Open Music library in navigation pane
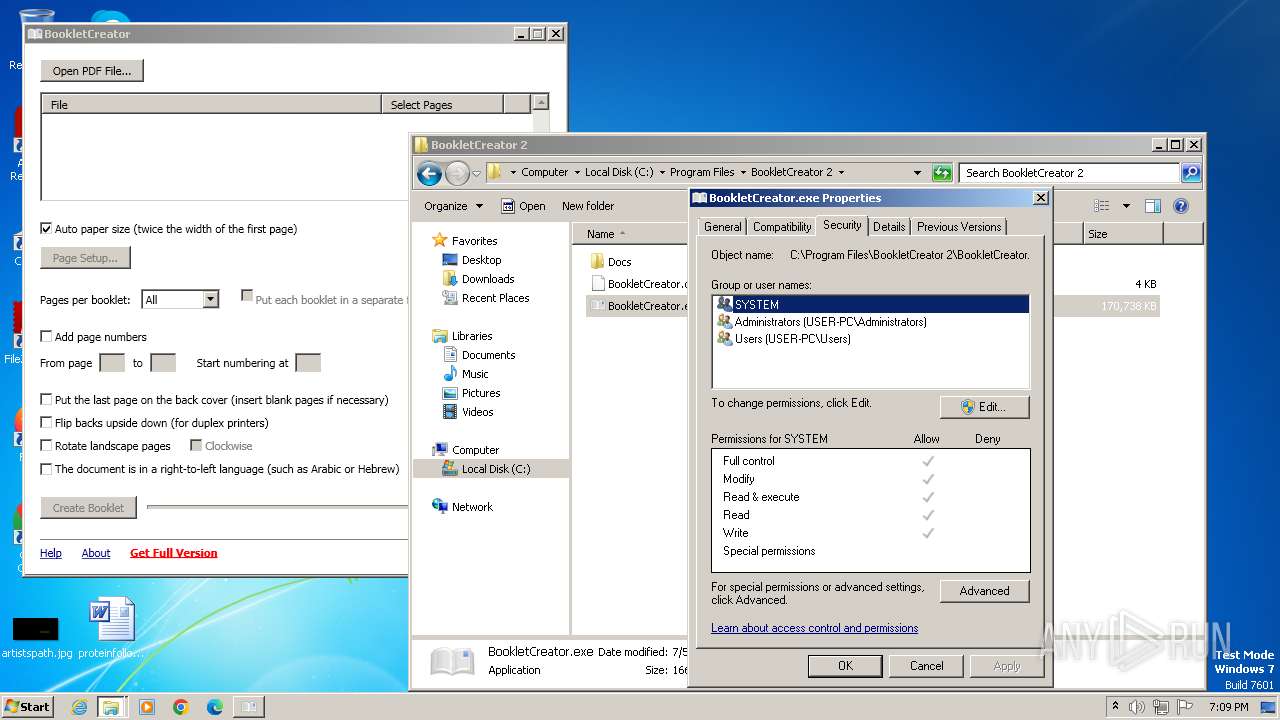 coord(465,374)
